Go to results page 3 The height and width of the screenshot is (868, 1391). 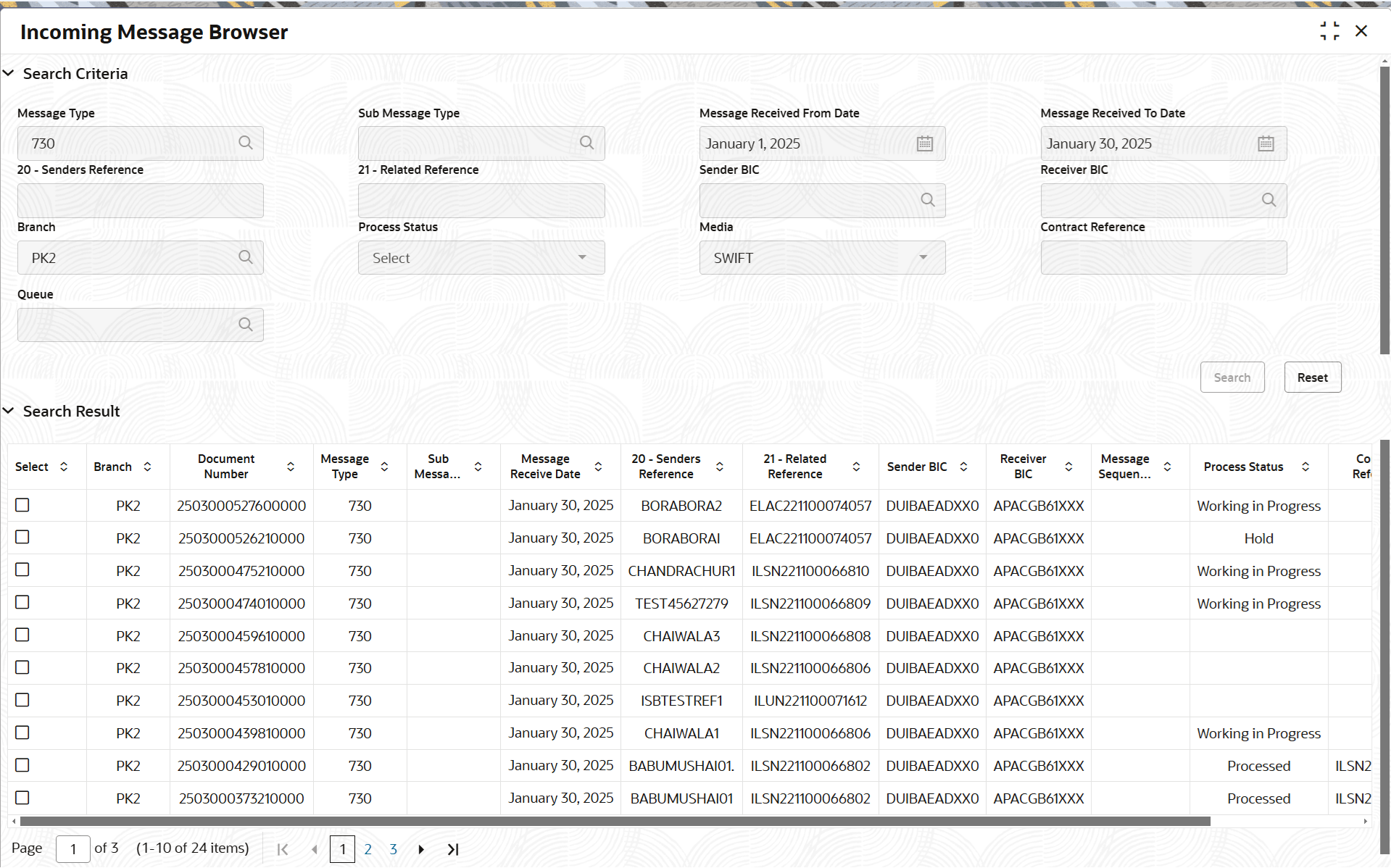[x=394, y=849]
